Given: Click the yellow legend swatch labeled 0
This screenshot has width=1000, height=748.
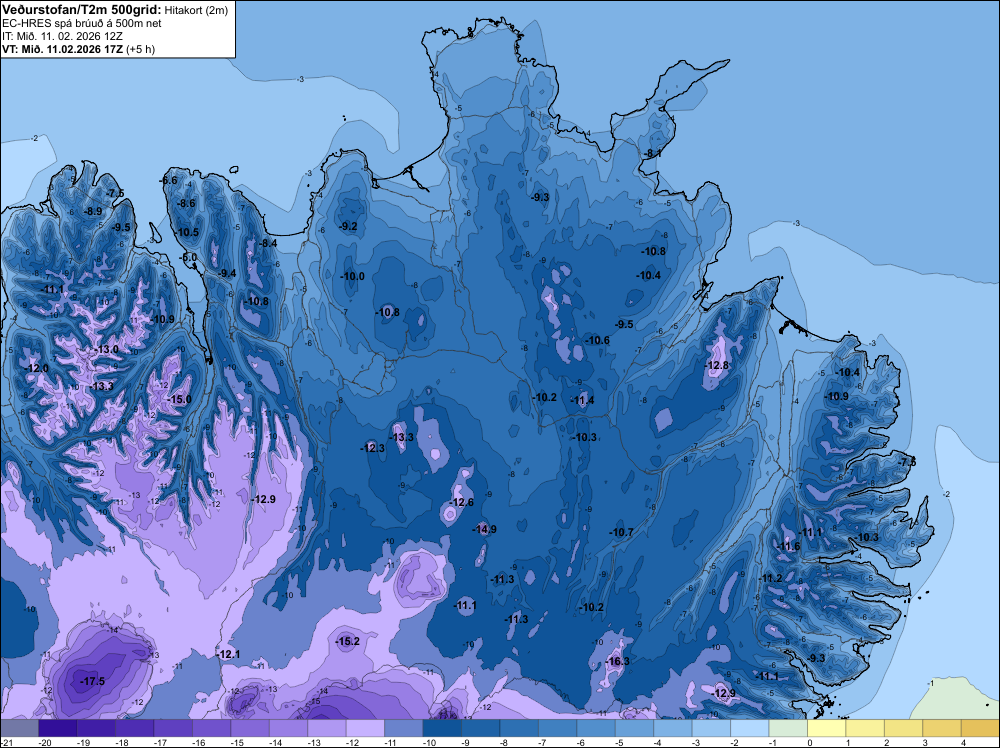Looking at the screenshot, I should pyautogui.click(x=827, y=728).
